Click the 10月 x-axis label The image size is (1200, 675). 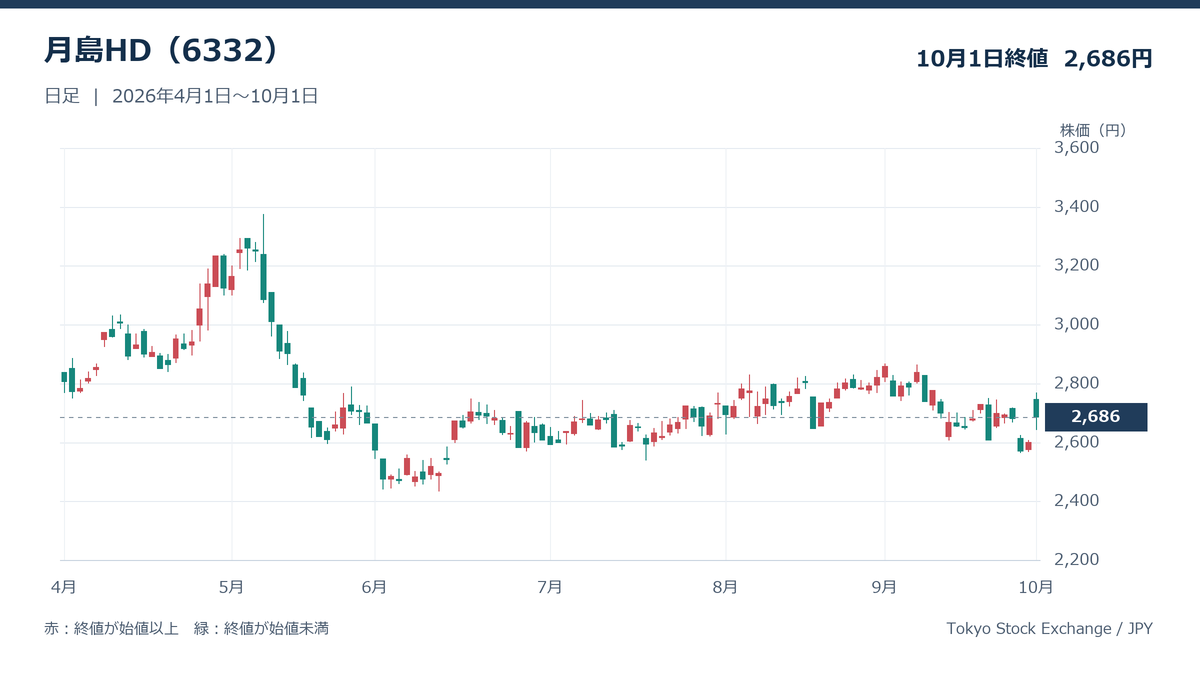coord(1036,586)
